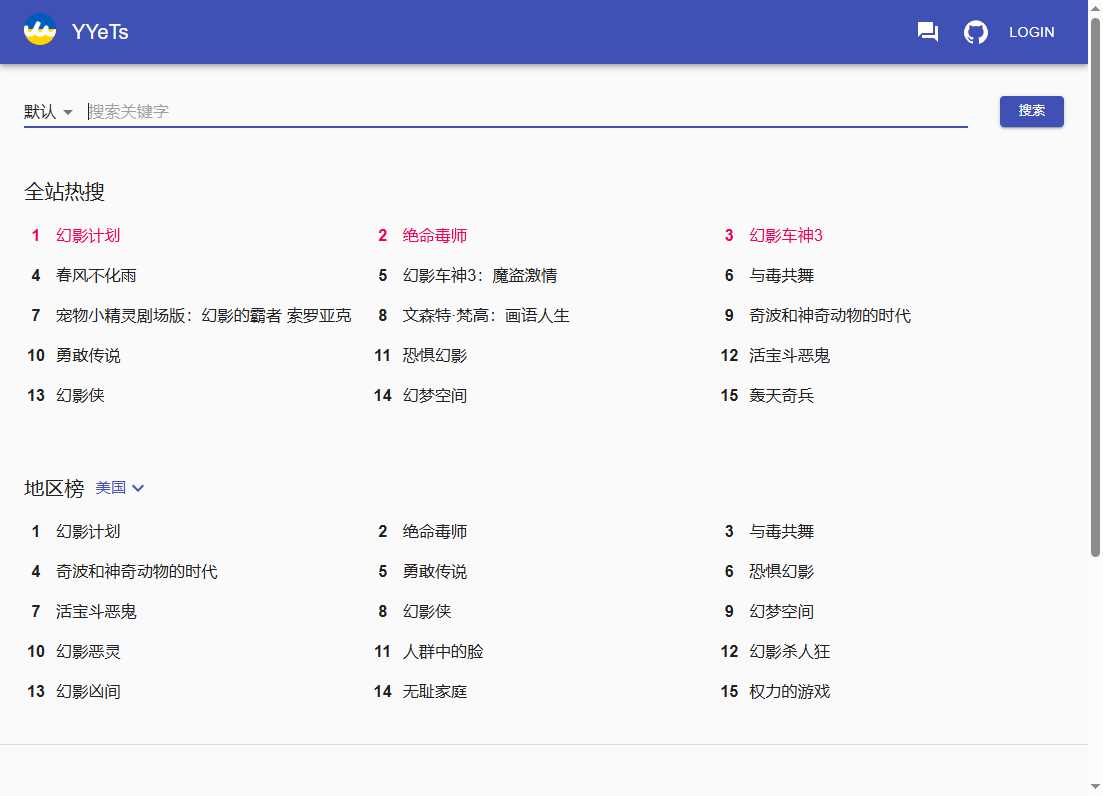The width and height of the screenshot is (1103, 796).
Task: Open the GitHub repository icon
Action: pyautogui.click(x=975, y=31)
